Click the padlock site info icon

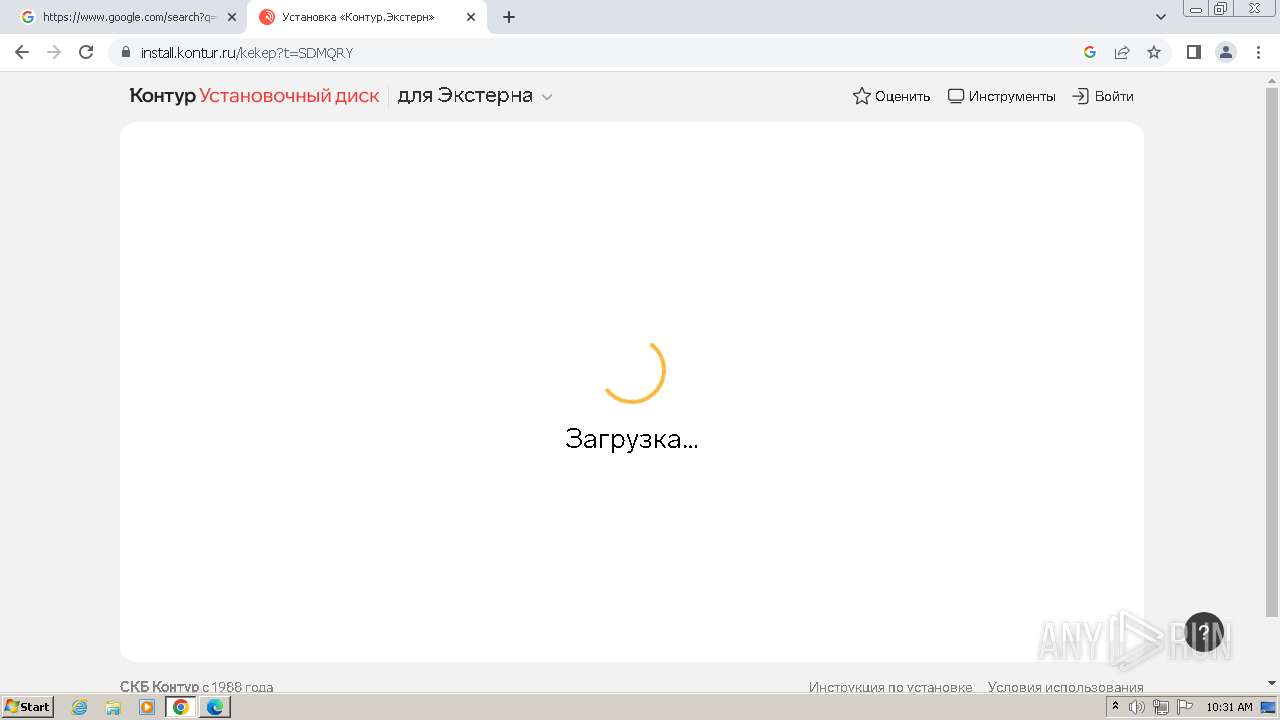click(x=126, y=53)
